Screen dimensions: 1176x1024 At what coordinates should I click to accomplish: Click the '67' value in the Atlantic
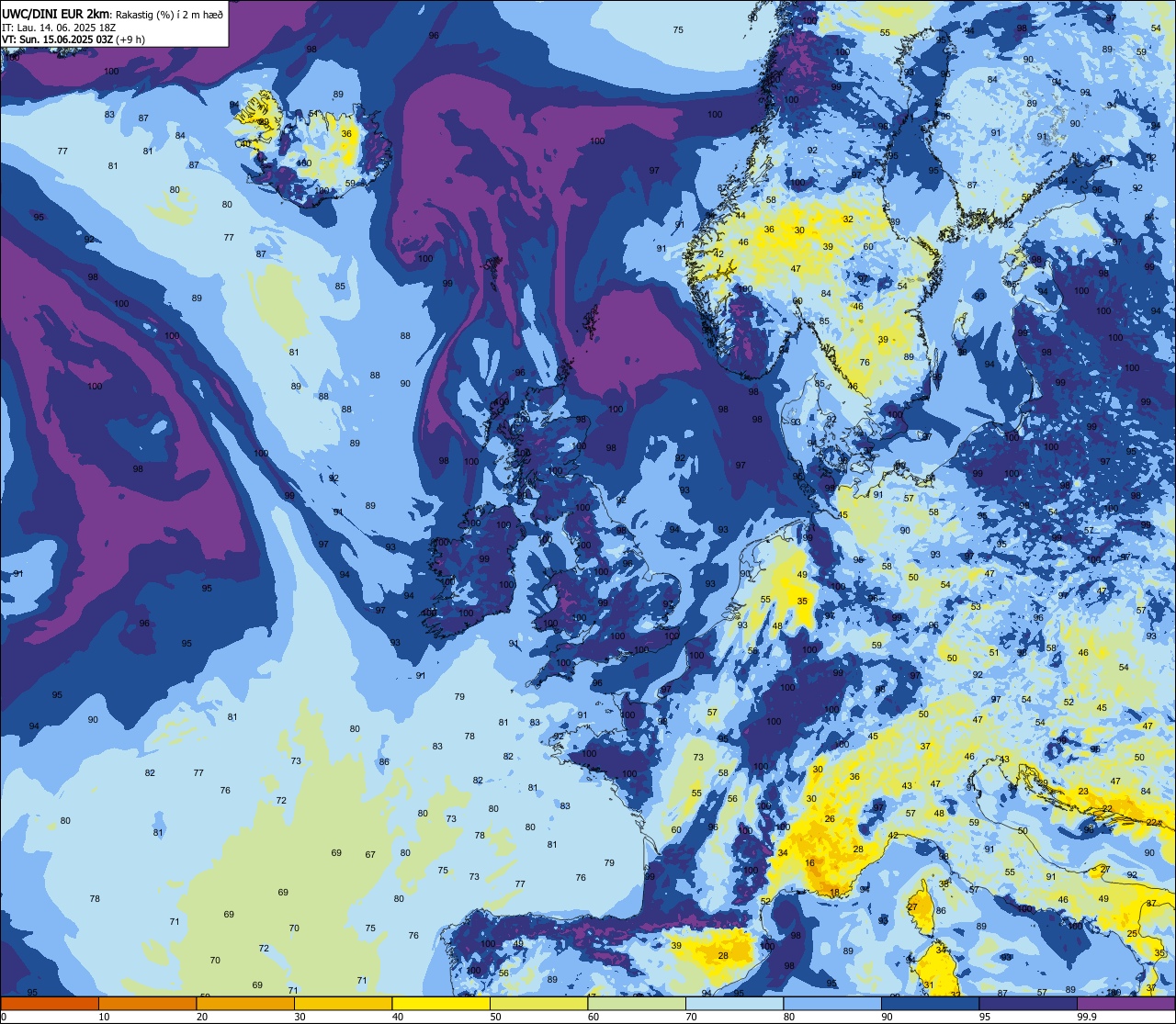[x=370, y=854]
